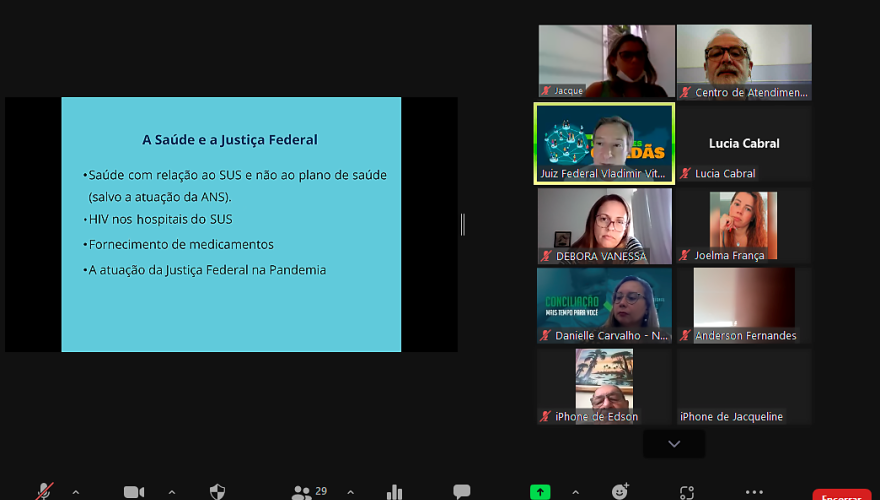Viewport: 880px width, 500px height.
Task: Expand share screen options chevron
Action: [575, 492]
